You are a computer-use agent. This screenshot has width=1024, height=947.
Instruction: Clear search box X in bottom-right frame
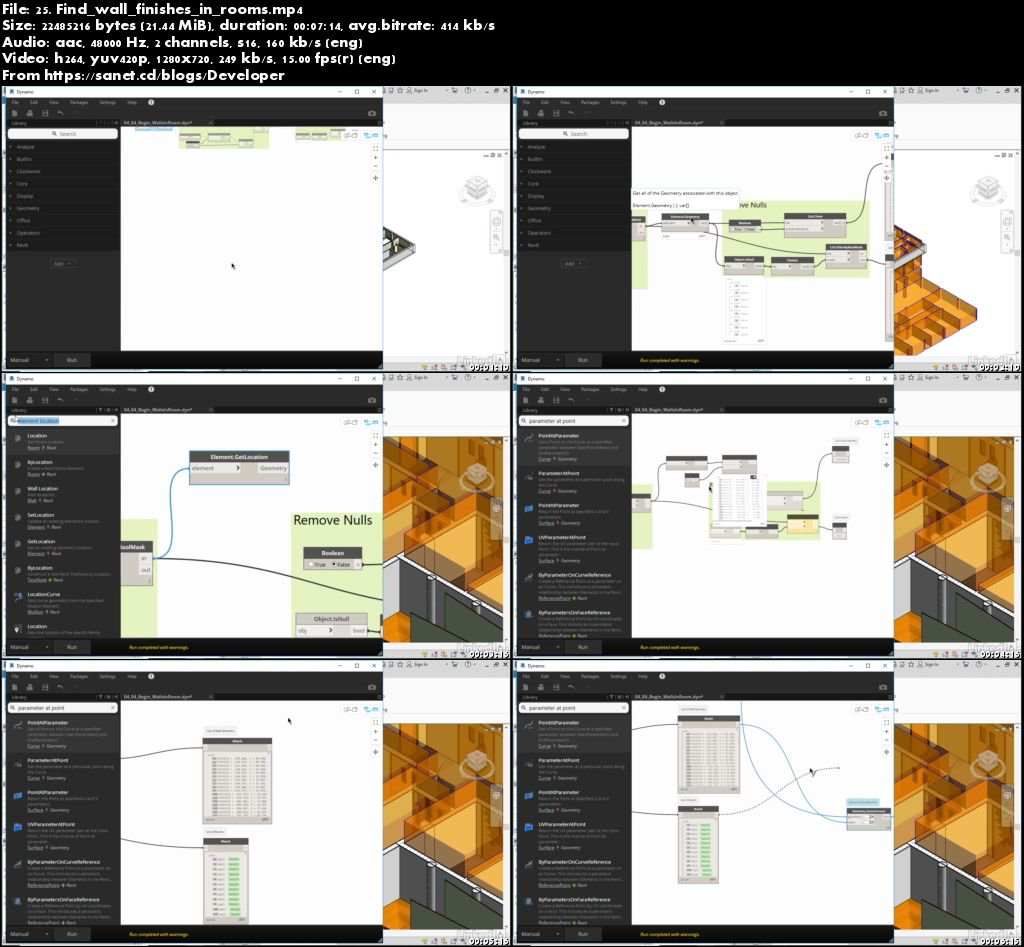click(624, 708)
